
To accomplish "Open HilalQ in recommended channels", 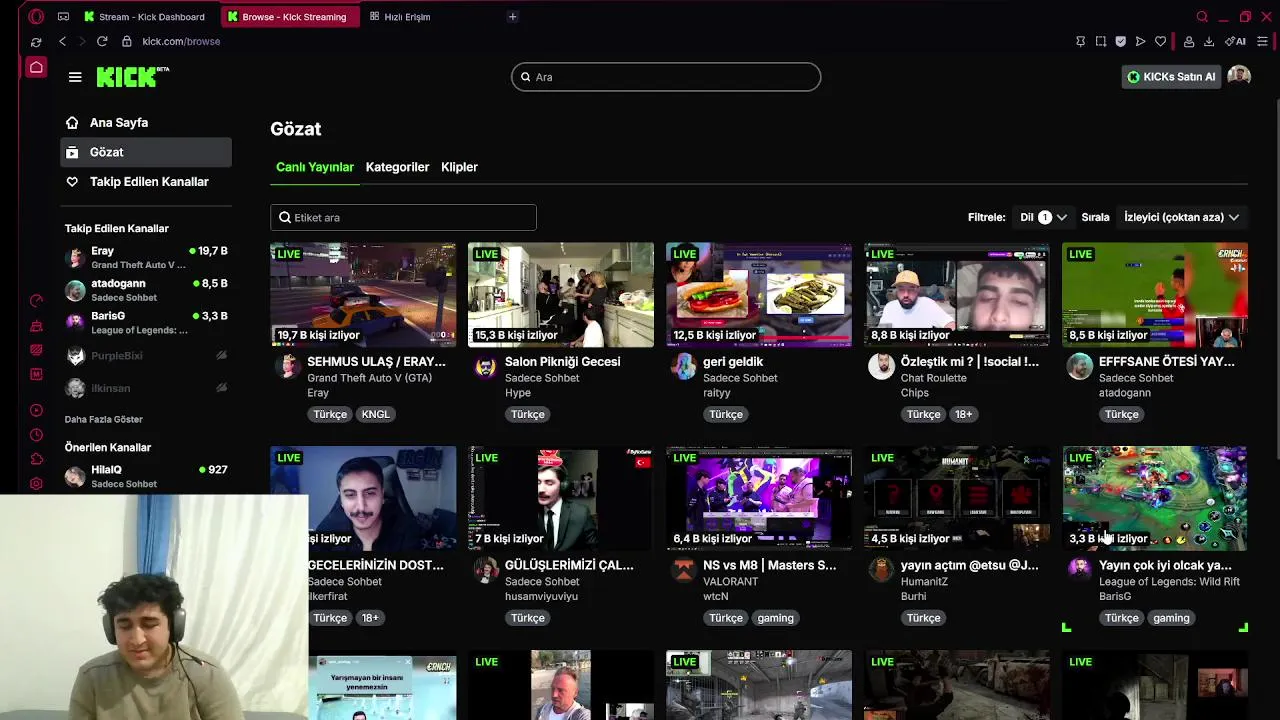I will coord(146,476).
